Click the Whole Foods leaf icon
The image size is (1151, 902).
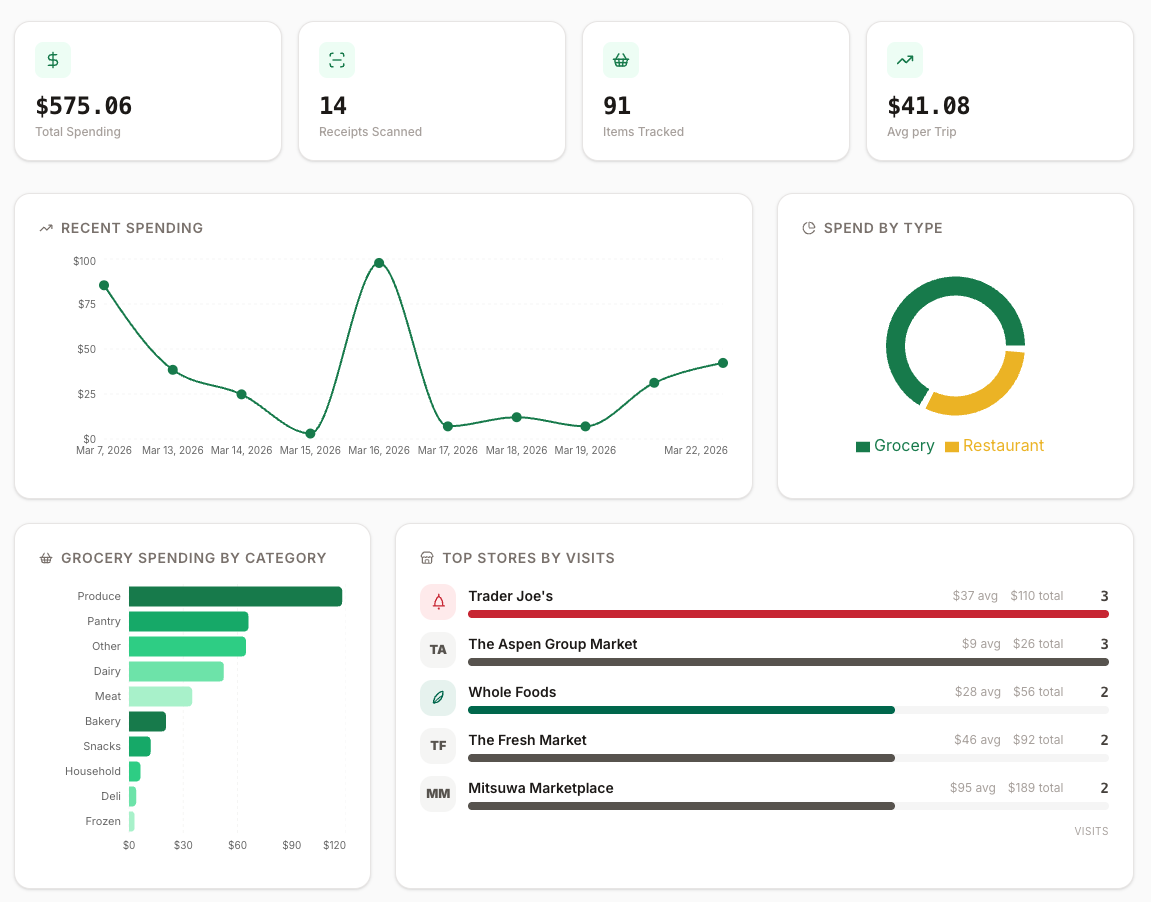pyautogui.click(x=438, y=697)
